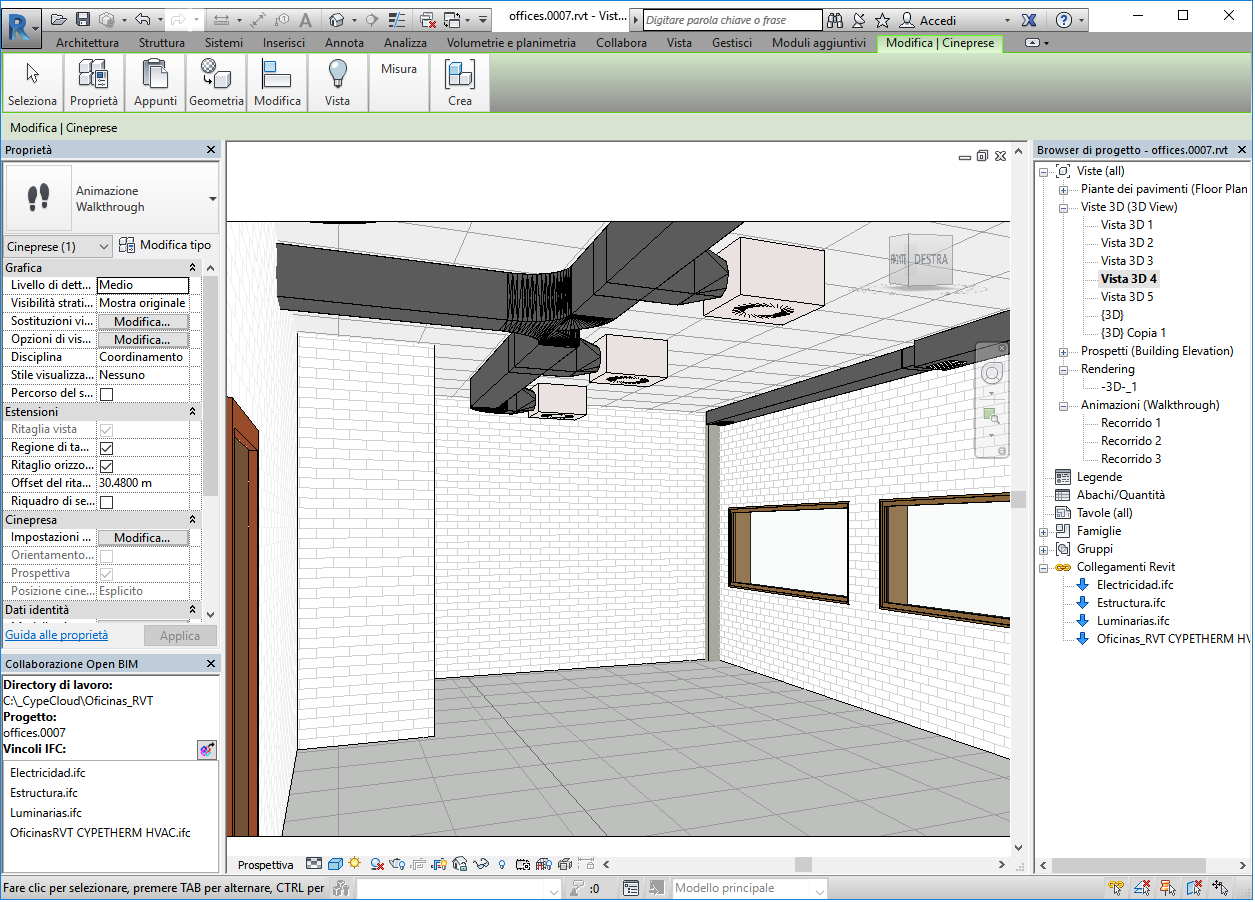1255x902 pixels.
Task: Click the default 3D view house icon
Action: click(x=337, y=20)
